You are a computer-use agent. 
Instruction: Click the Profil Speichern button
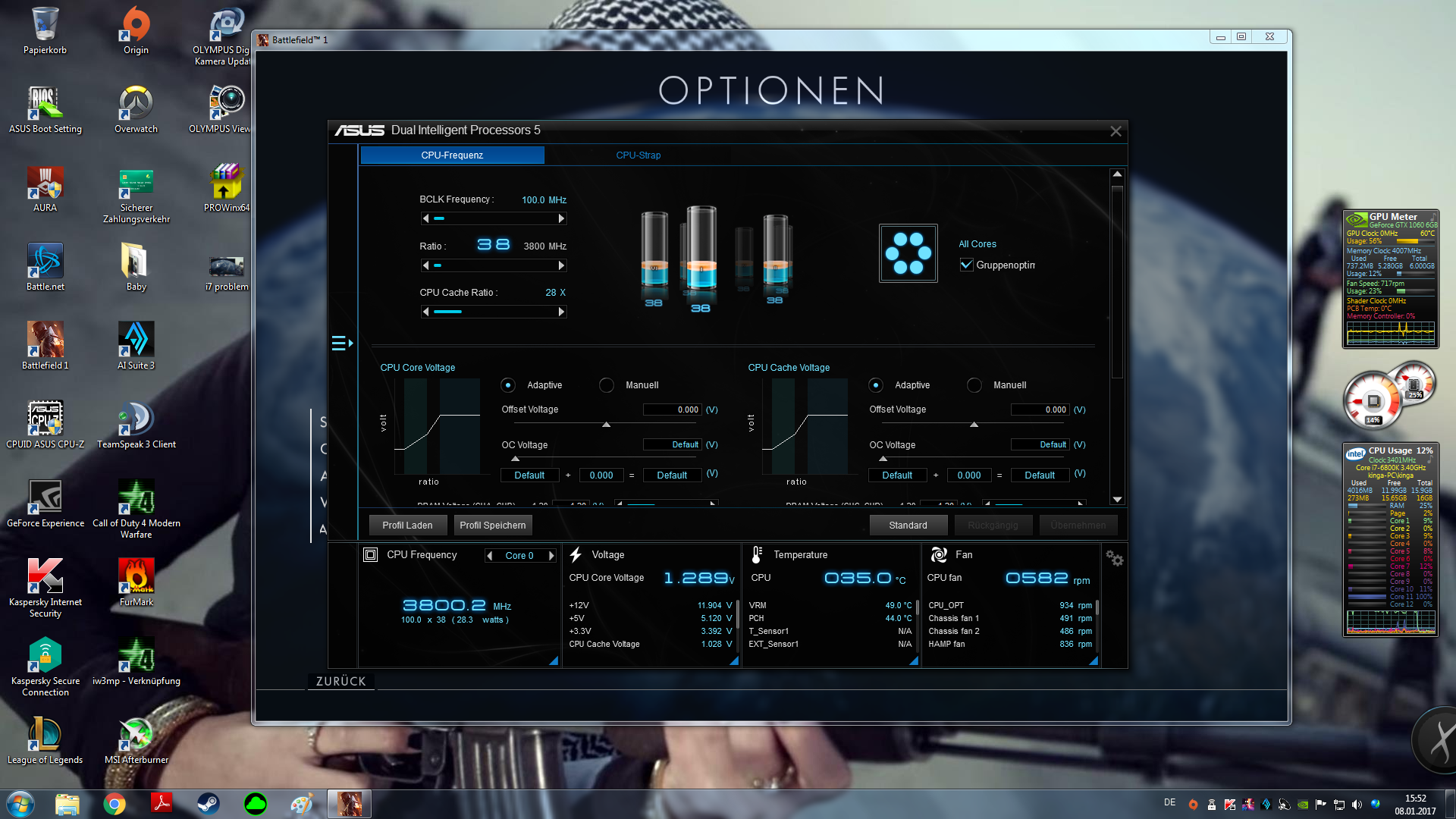(x=492, y=526)
